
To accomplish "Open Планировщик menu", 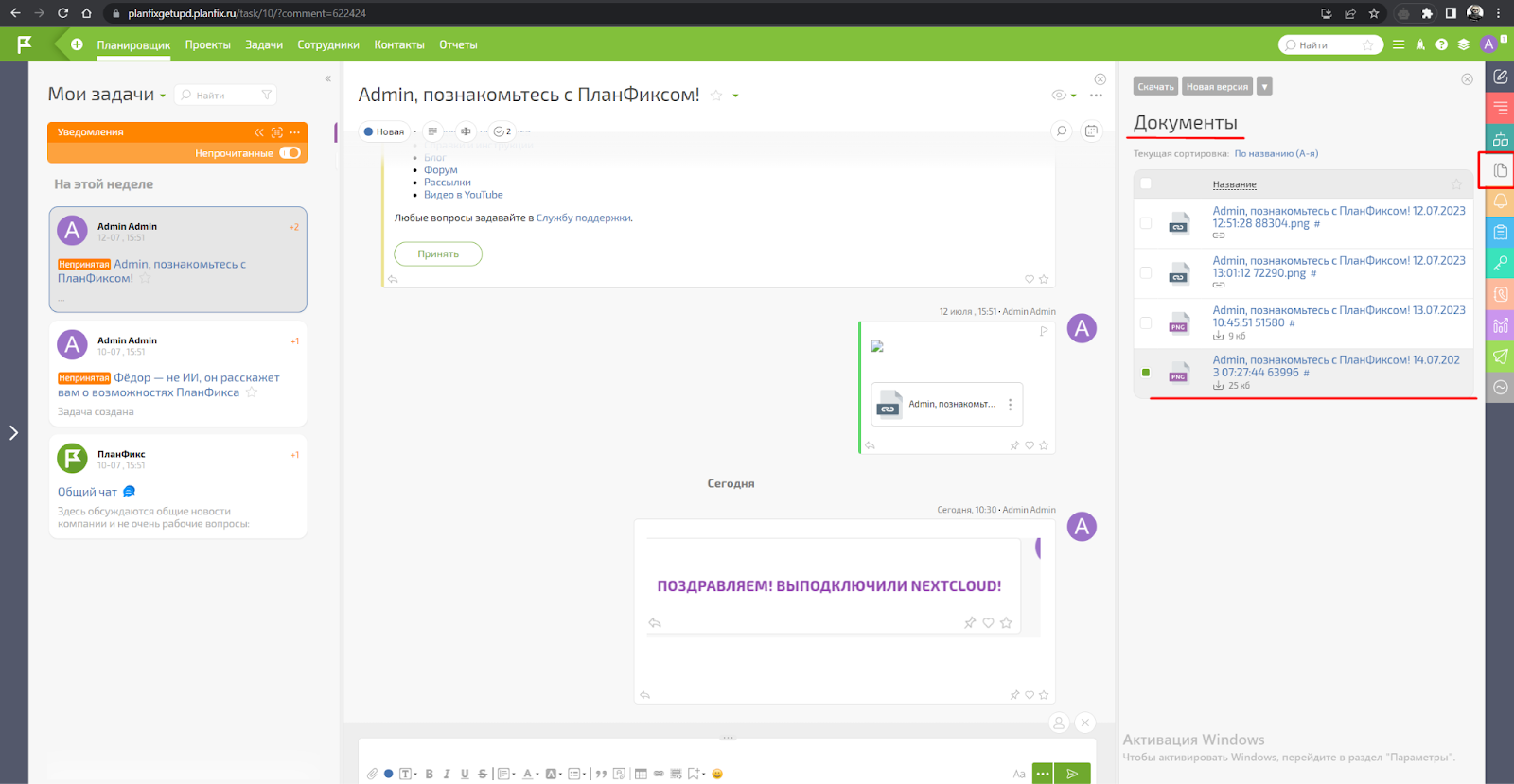I will click(133, 44).
